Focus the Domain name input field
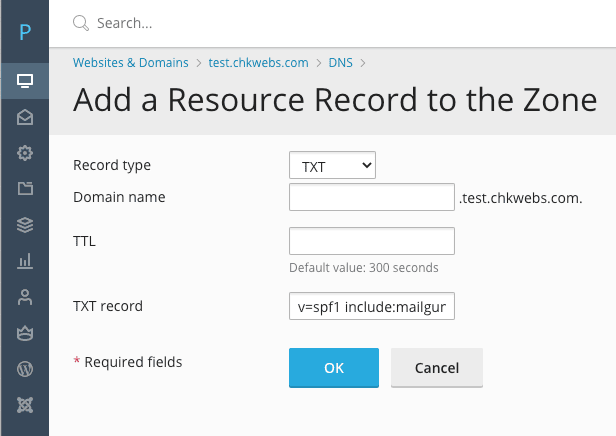The image size is (616, 436). [x=372, y=197]
